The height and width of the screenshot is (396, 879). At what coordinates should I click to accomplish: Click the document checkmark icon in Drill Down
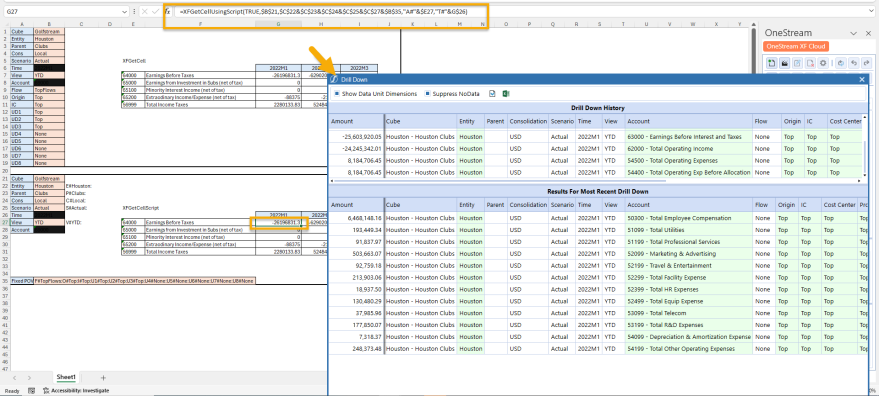coord(492,94)
